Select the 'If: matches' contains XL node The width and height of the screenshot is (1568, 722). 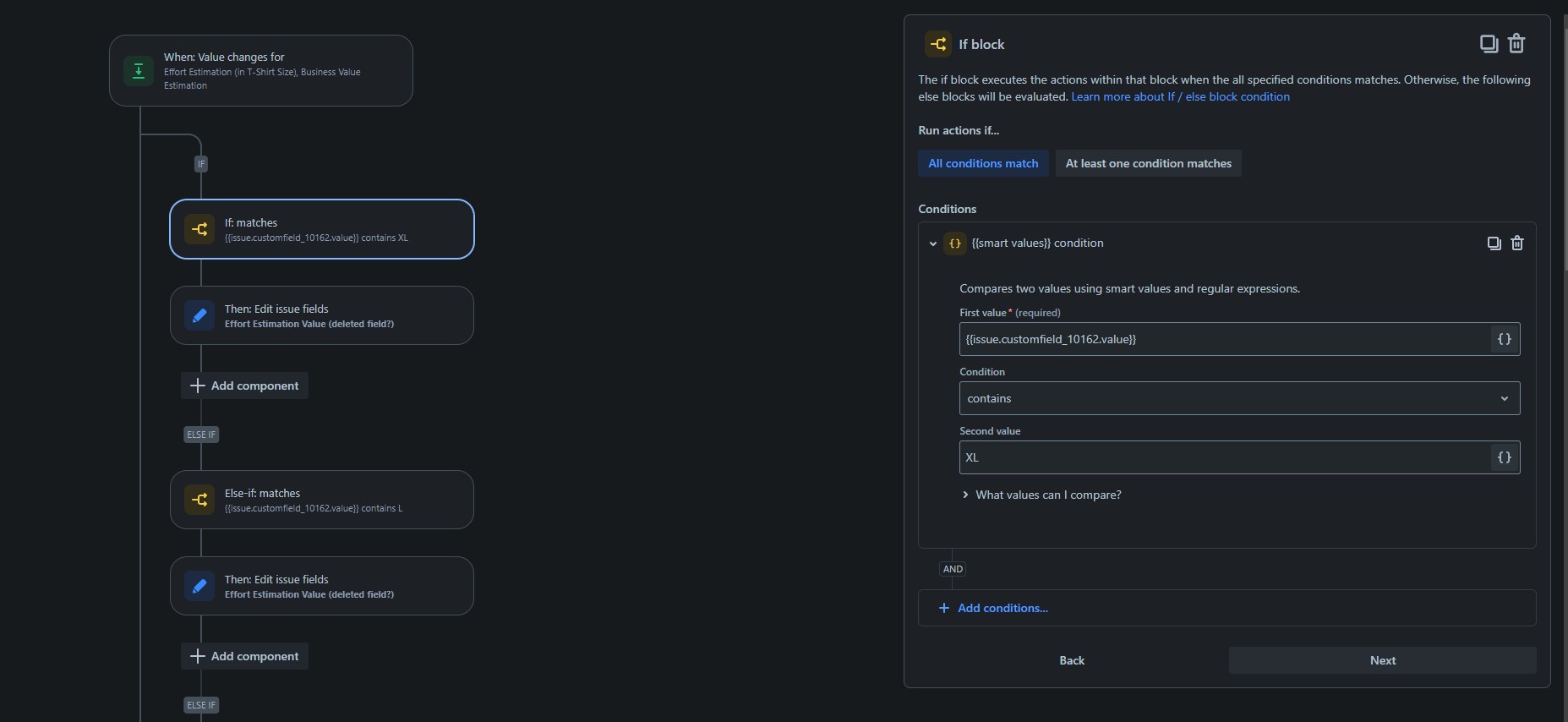tap(322, 229)
